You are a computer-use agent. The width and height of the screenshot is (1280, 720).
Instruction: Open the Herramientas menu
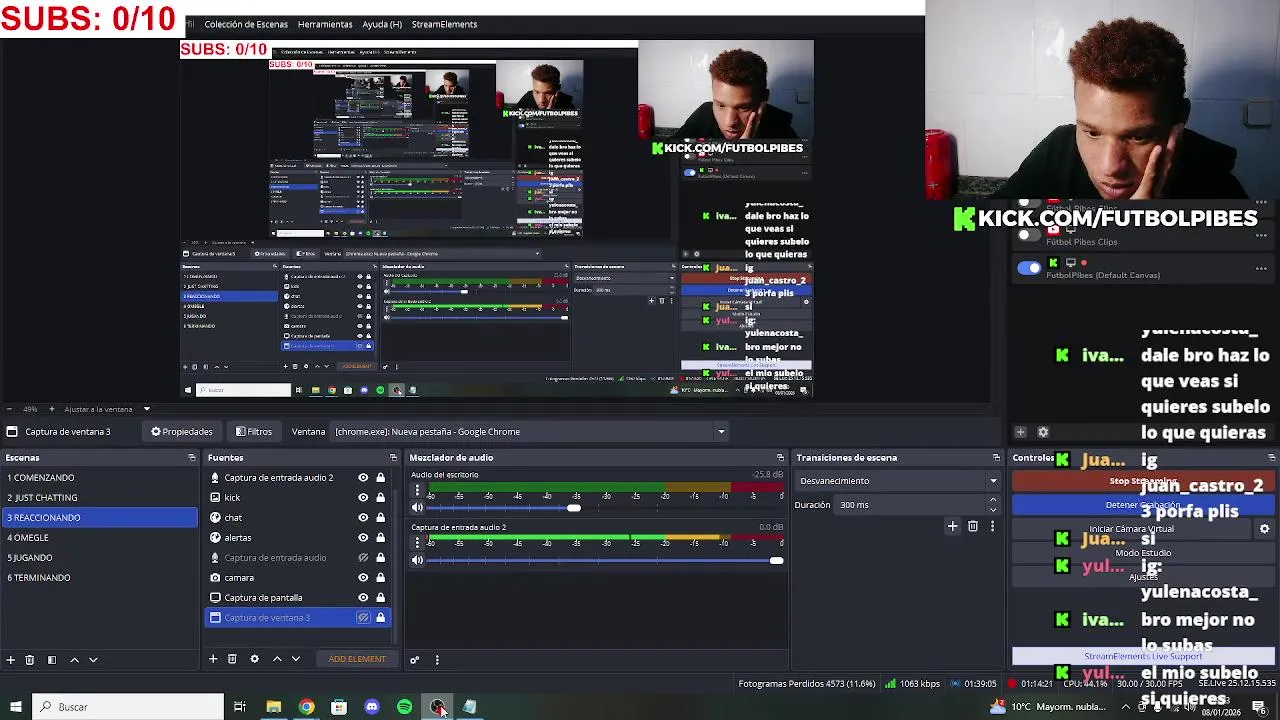[x=325, y=24]
